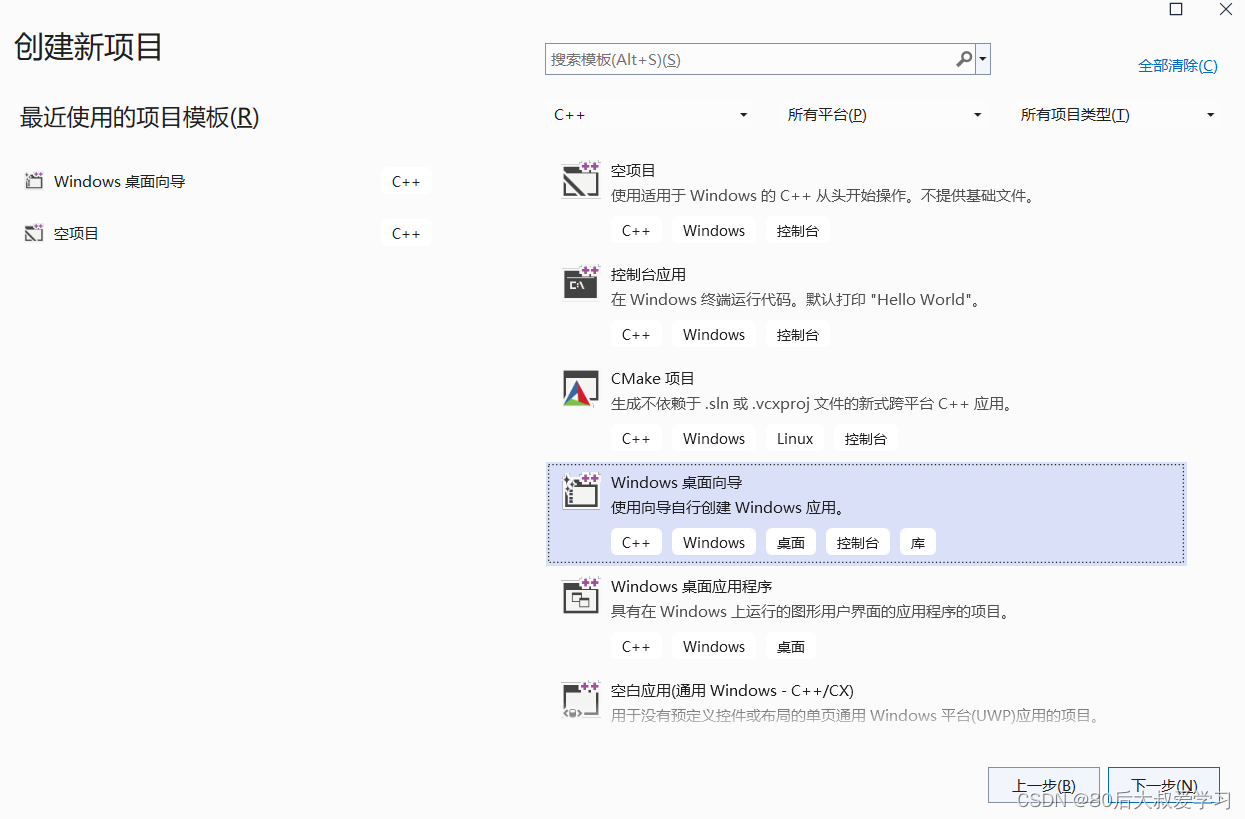Click the 空白应用(通用 Windows - C++/CX) icon
The image size is (1245, 819).
click(580, 700)
